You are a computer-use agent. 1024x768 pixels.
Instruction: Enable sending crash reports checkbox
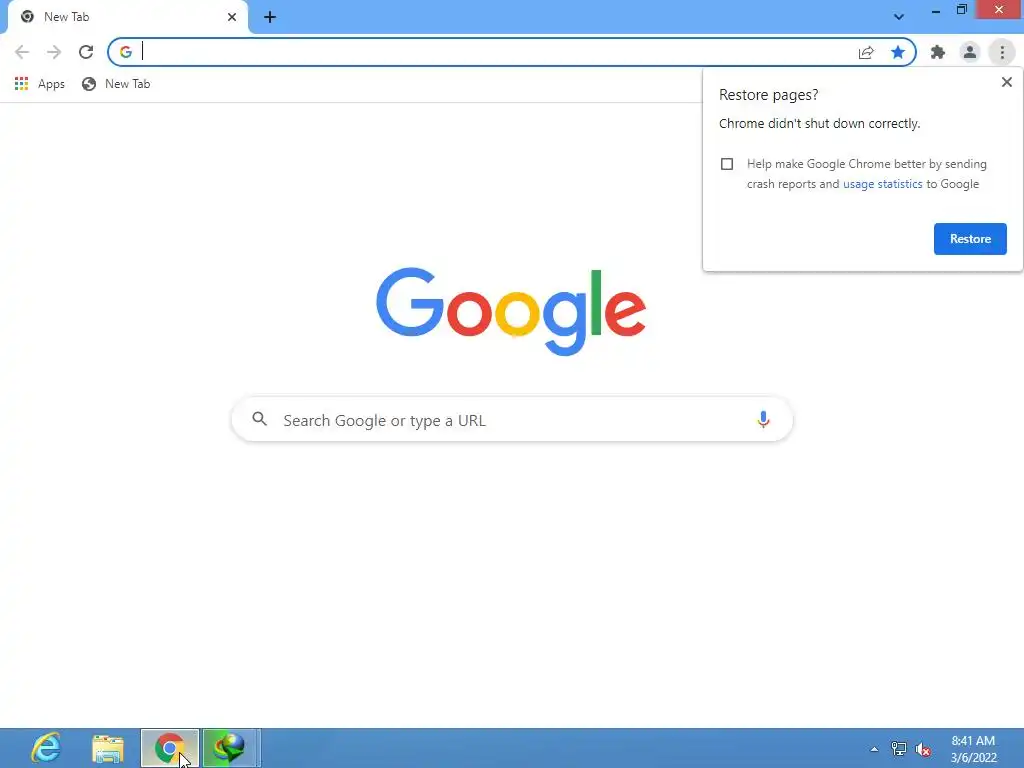[x=727, y=164]
